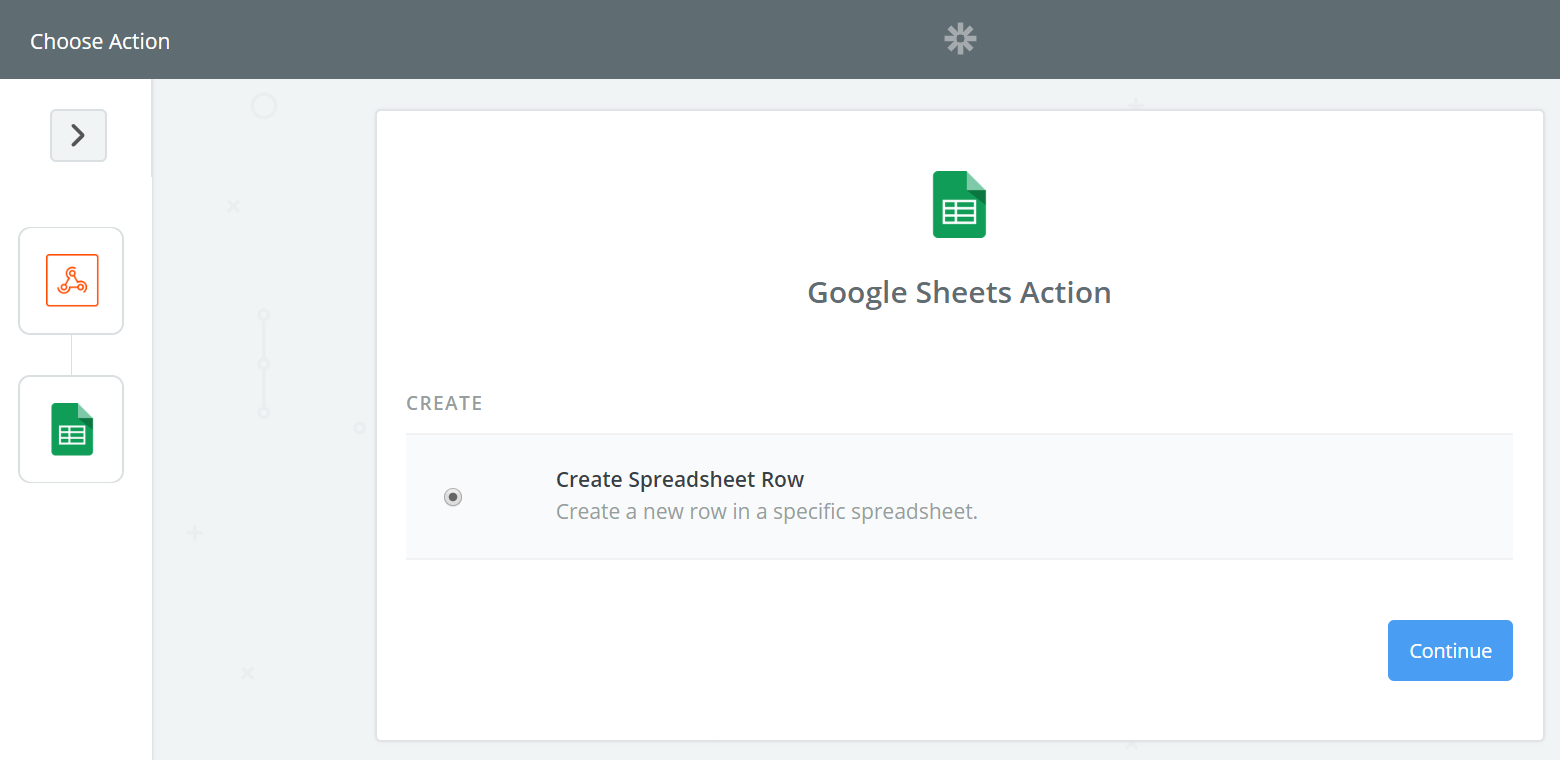1560x760 pixels.
Task: Click the Continue button
Action: [1450, 651]
